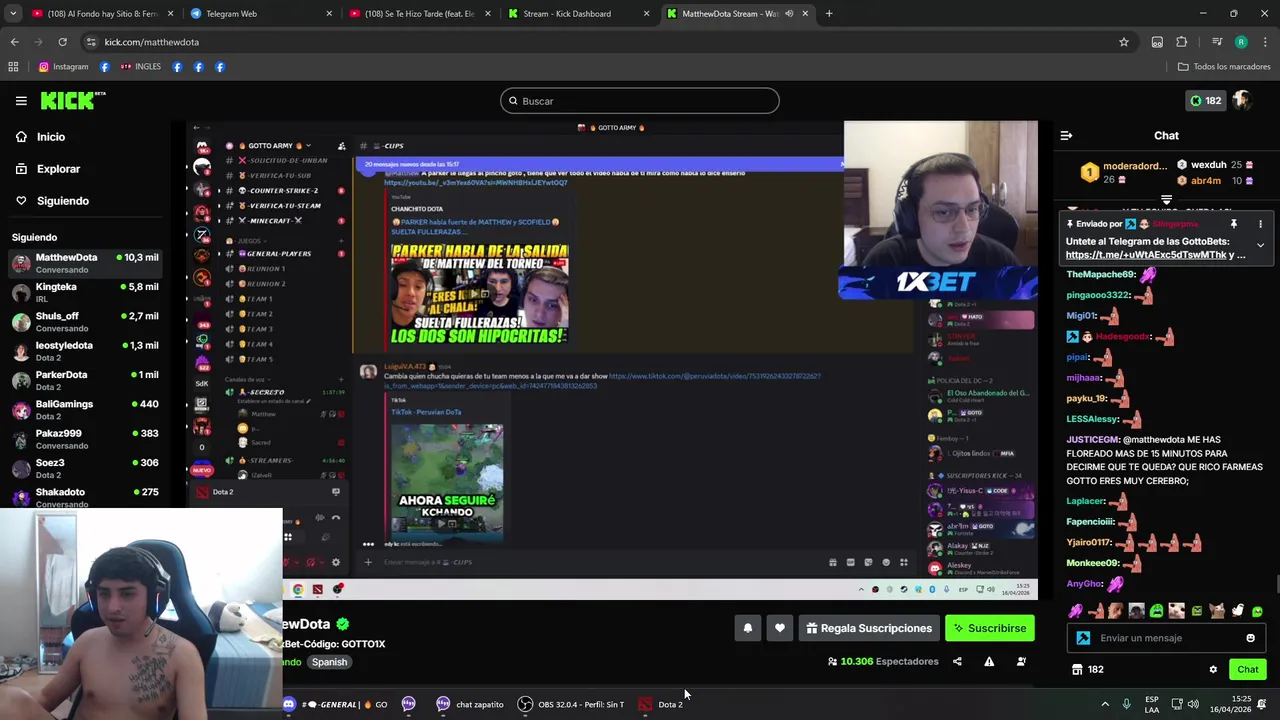Report the stream warning icon
This screenshot has width=1280, height=720.
pyautogui.click(x=989, y=662)
